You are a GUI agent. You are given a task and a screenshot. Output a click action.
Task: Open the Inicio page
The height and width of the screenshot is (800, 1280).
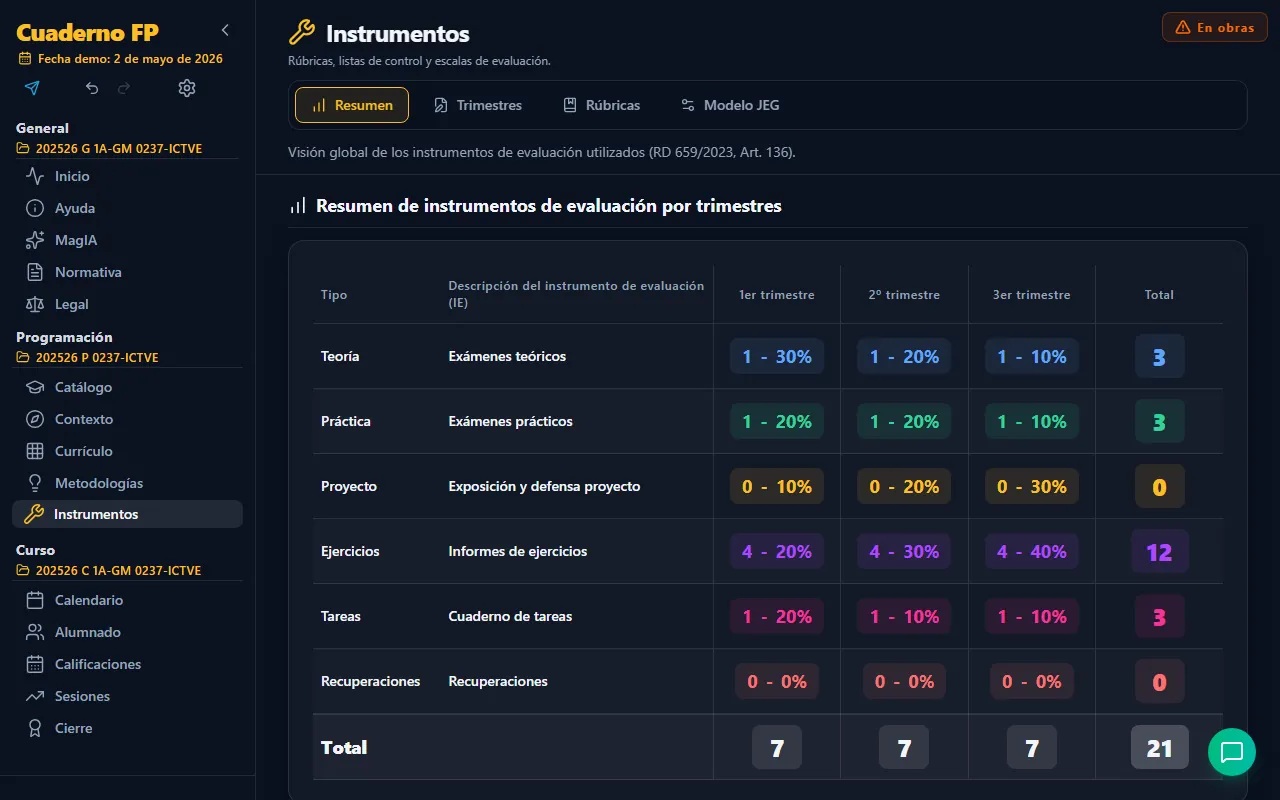point(127,176)
